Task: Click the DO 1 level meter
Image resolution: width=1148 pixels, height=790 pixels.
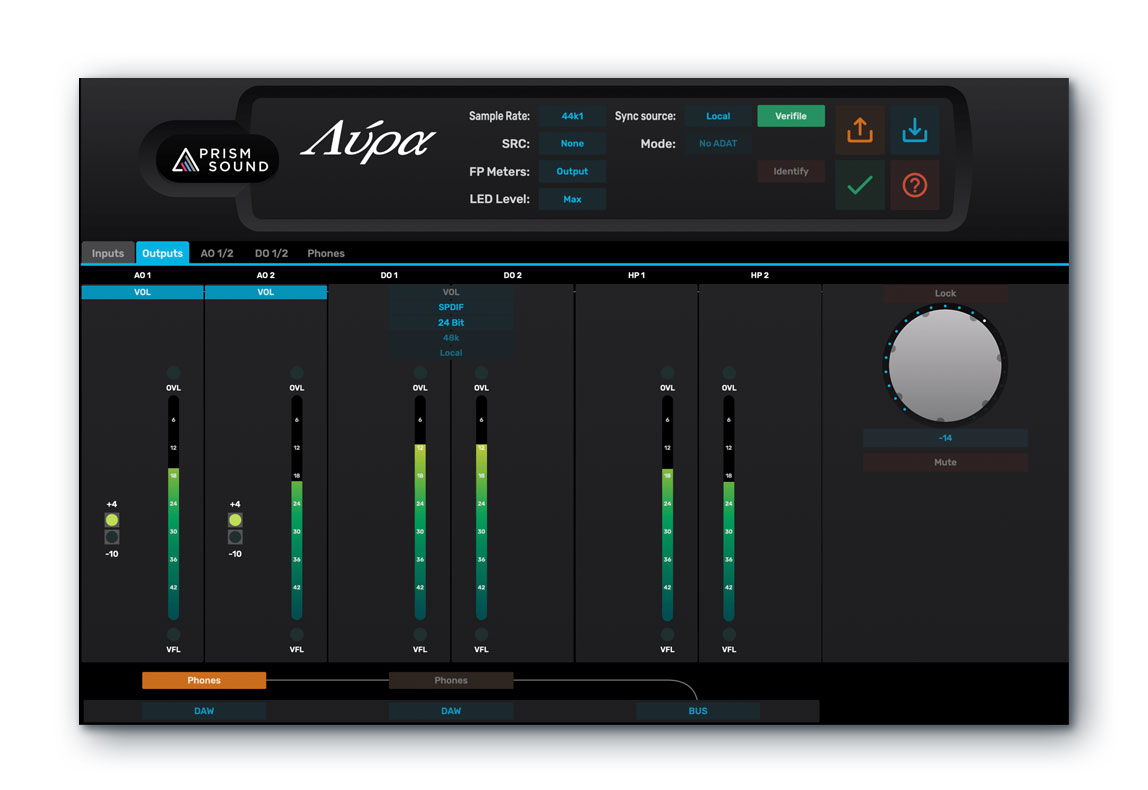Action: pos(420,508)
